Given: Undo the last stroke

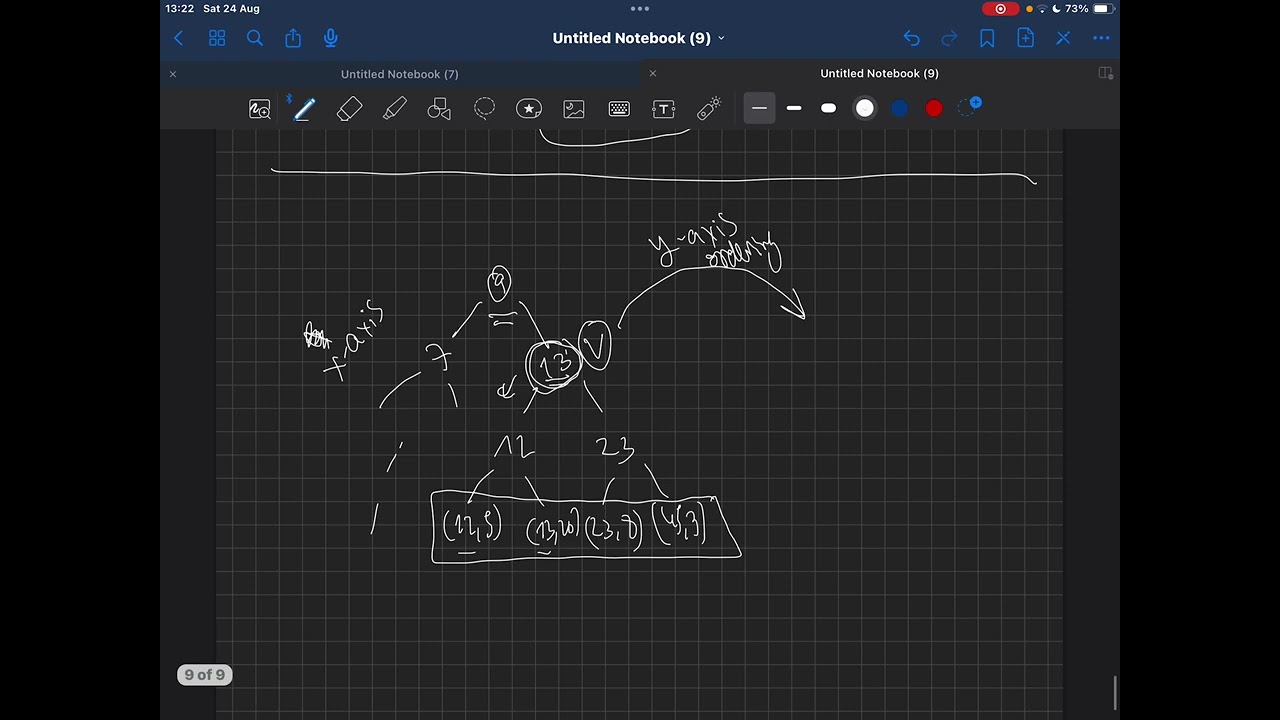Looking at the screenshot, I should (x=911, y=38).
